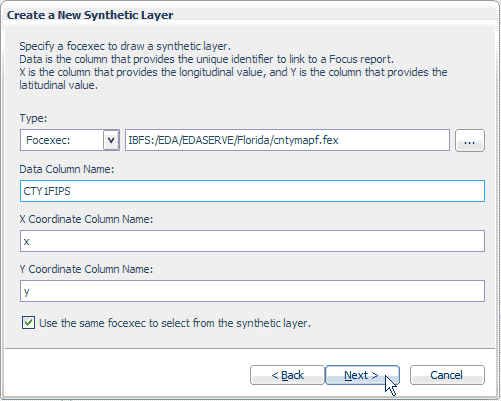
Task: Proceed with the Next > button
Action: [362, 375]
